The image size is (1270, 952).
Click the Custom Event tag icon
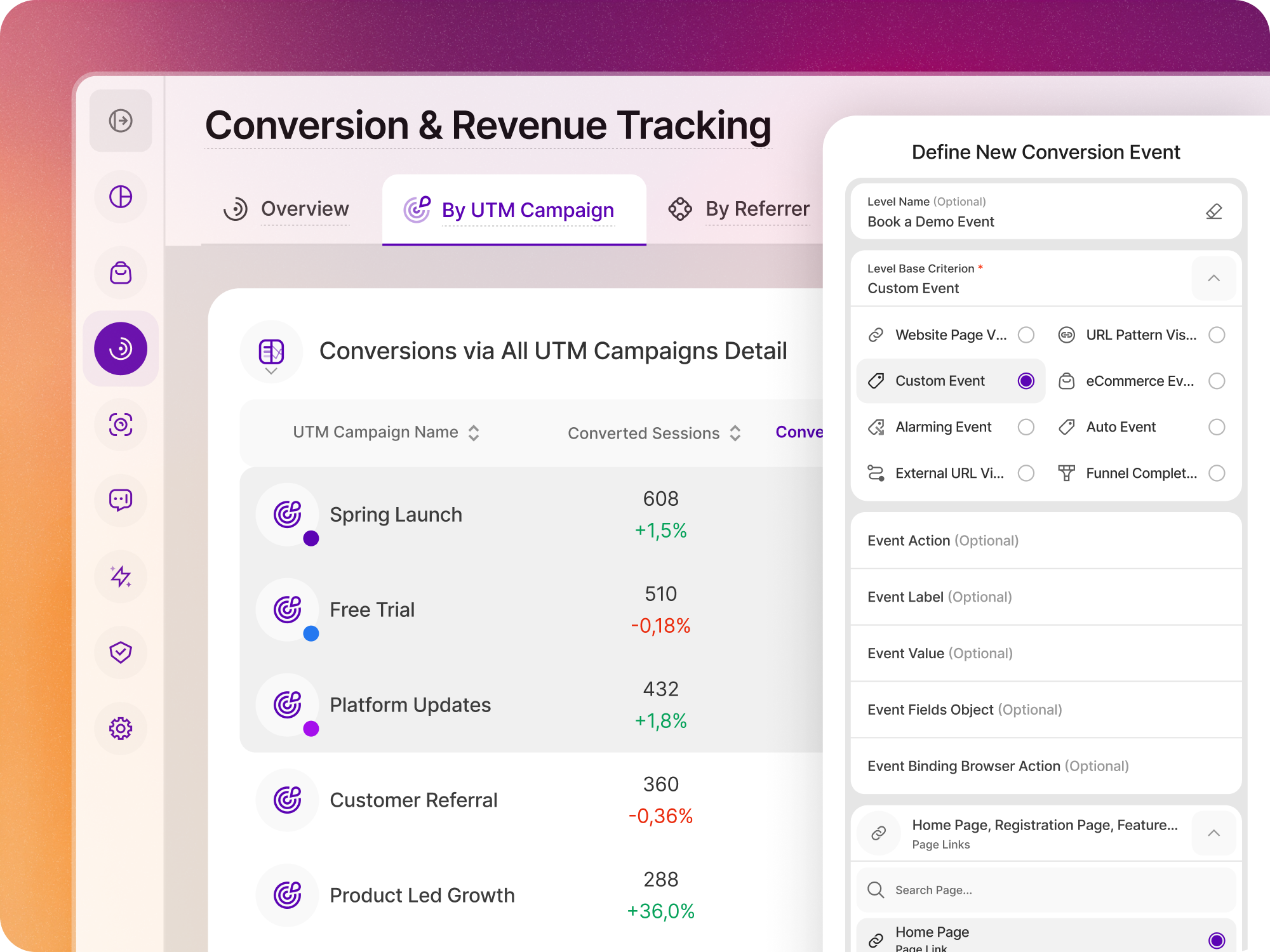tap(876, 381)
